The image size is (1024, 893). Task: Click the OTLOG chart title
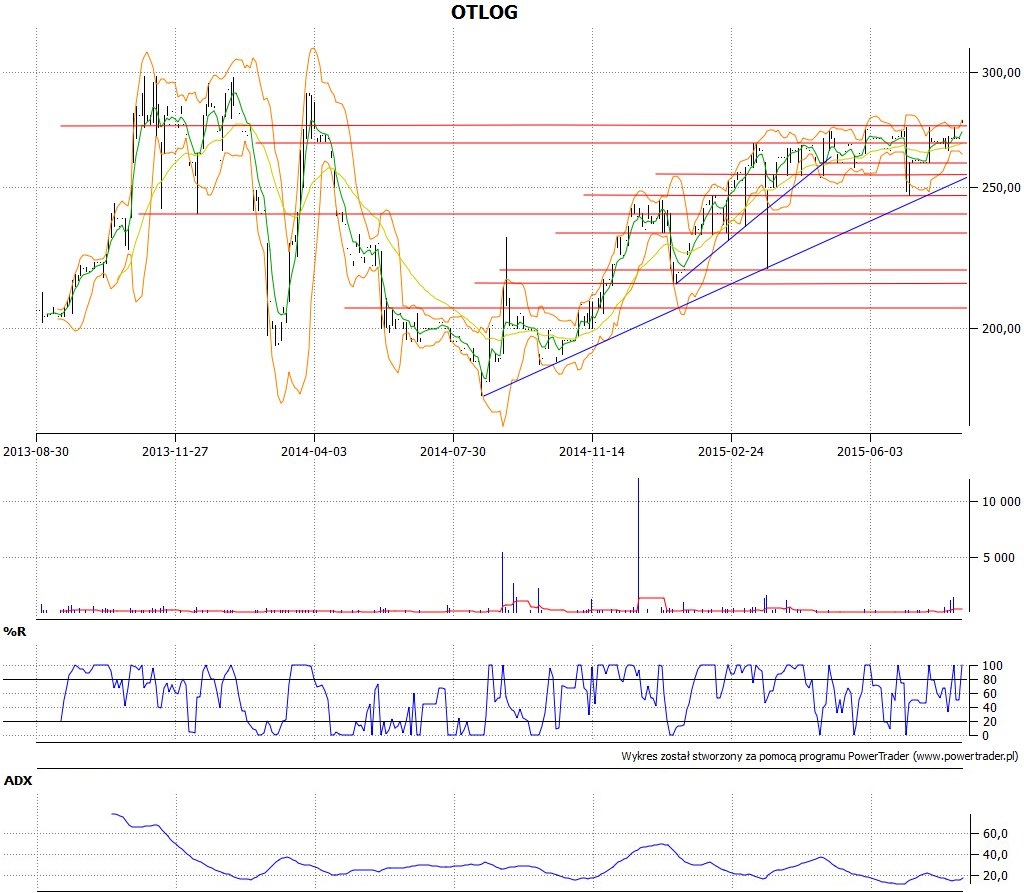pos(484,12)
